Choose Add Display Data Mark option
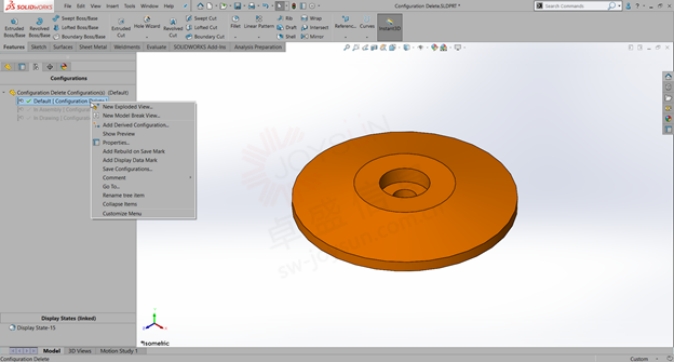The height and width of the screenshot is (362, 674). click(x=130, y=160)
